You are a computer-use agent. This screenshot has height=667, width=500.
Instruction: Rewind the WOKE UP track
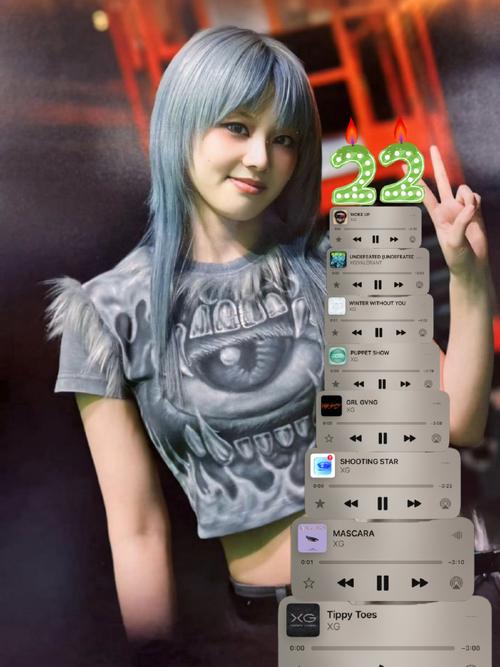pyautogui.click(x=357, y=239)
